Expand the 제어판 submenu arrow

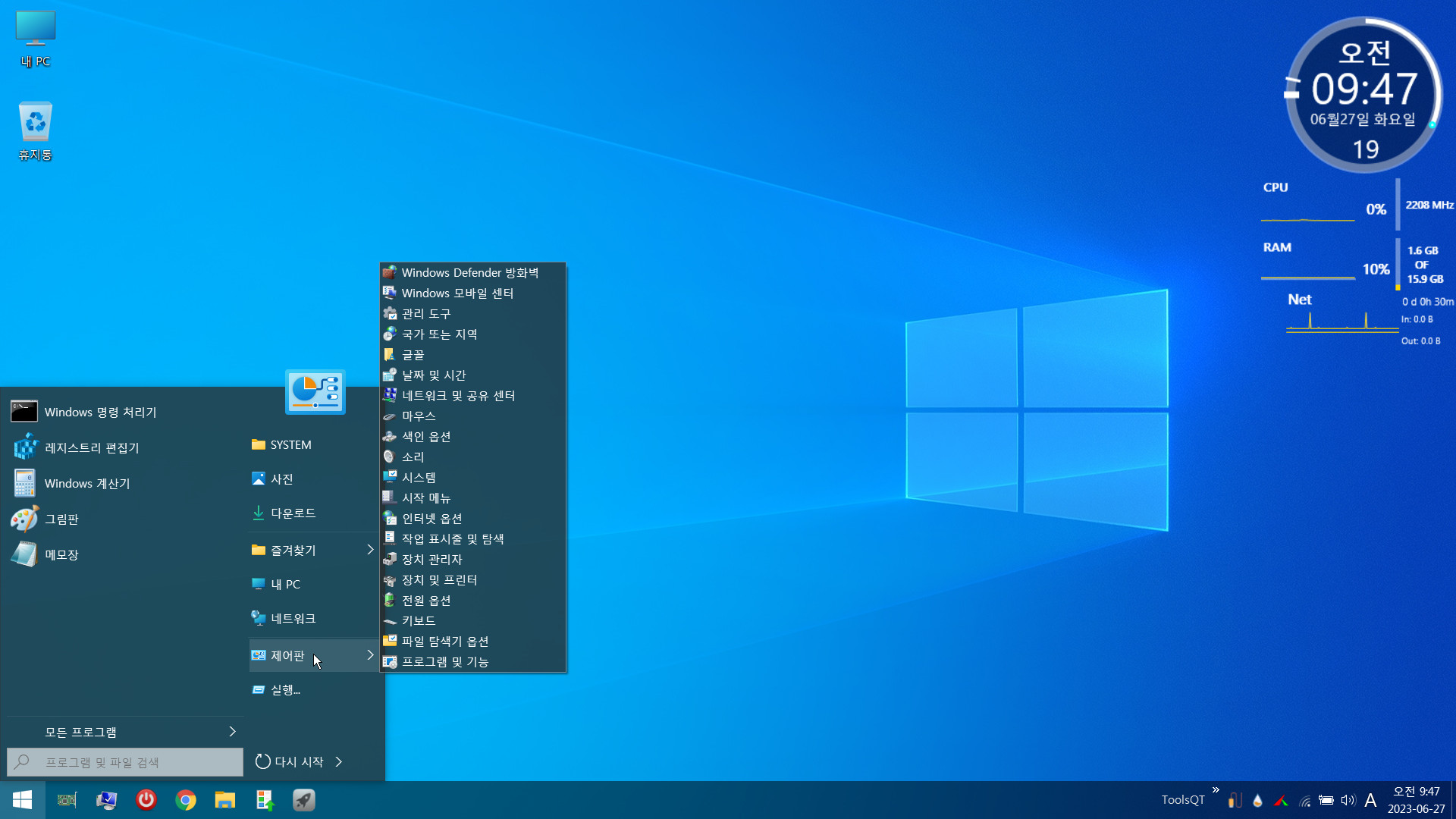370,655
